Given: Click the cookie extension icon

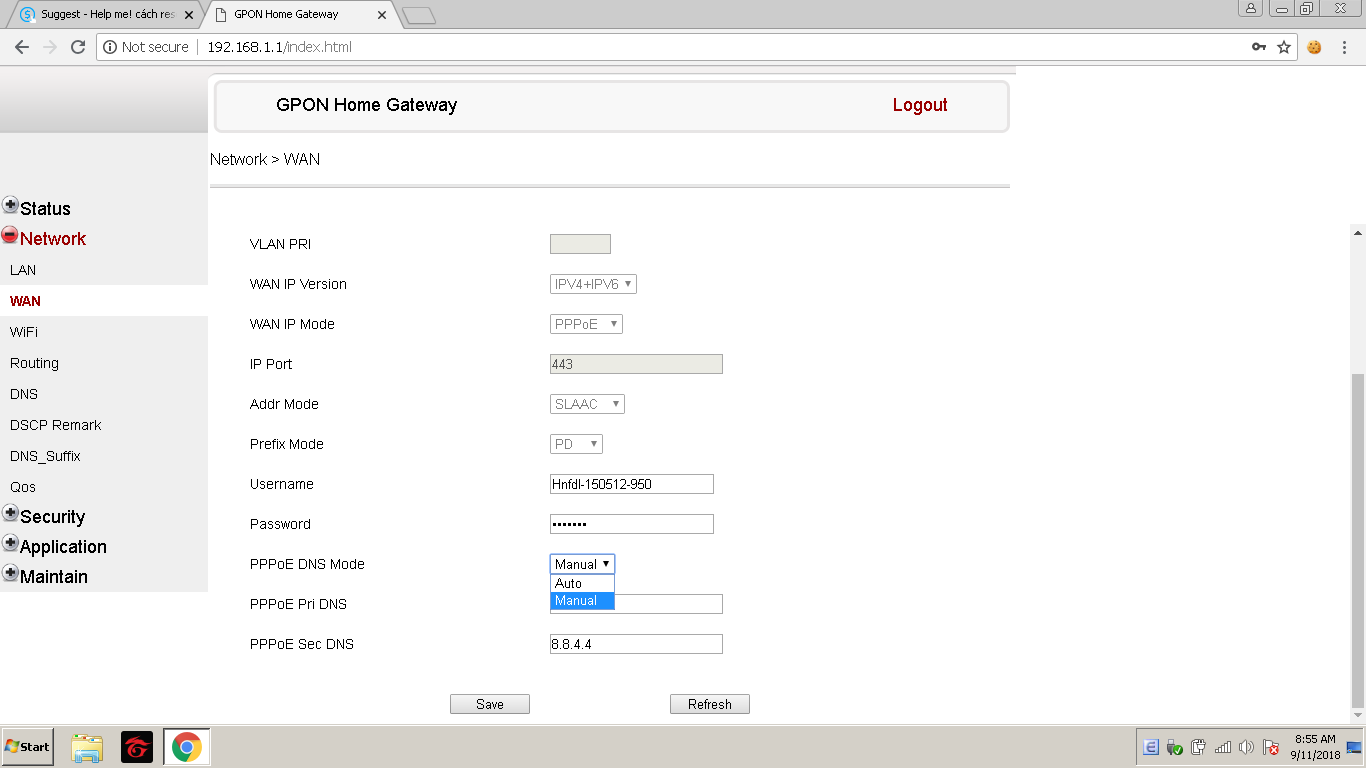Looking at the screenshot, I should click(x=1314, y=47).
